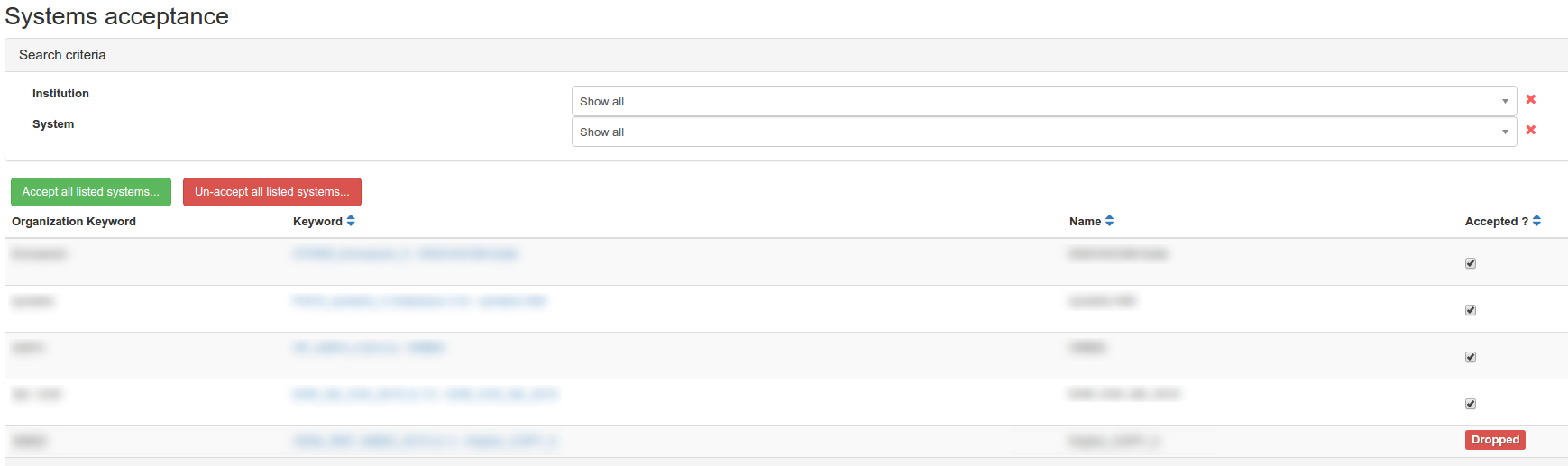Clear the System filter with red X
Image resolution: width=1568 pixels, height=466 pixels.
click(x=1530, y=130)
